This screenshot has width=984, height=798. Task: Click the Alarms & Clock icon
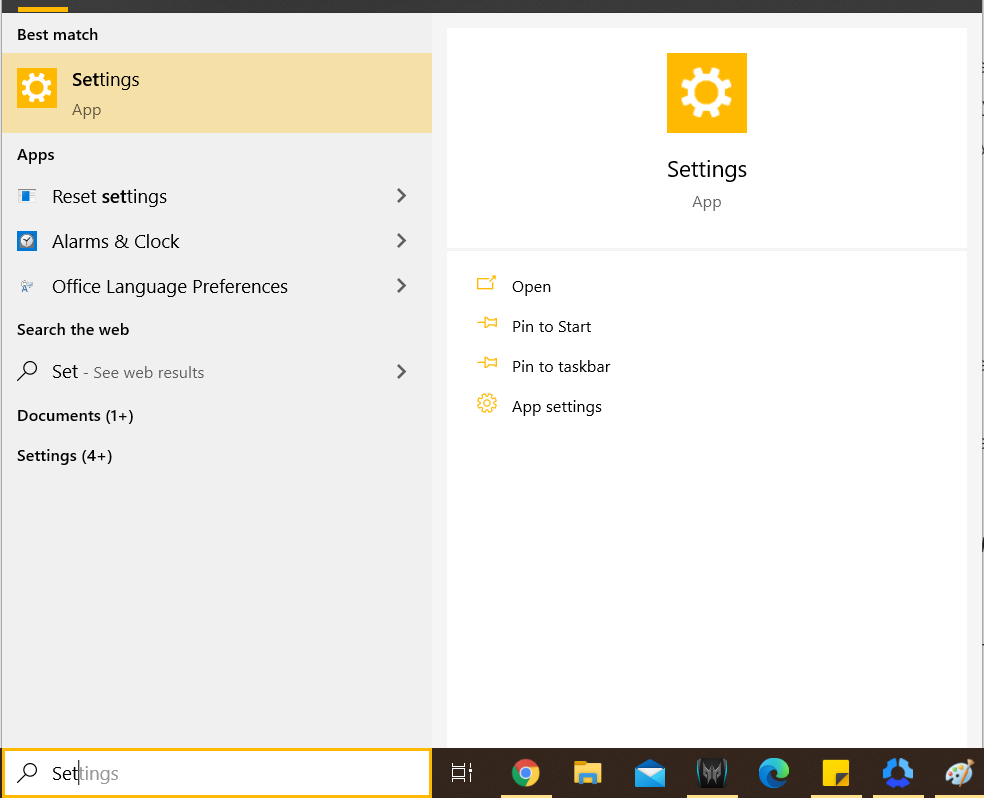pyautogui.click(x=27, y=241)
